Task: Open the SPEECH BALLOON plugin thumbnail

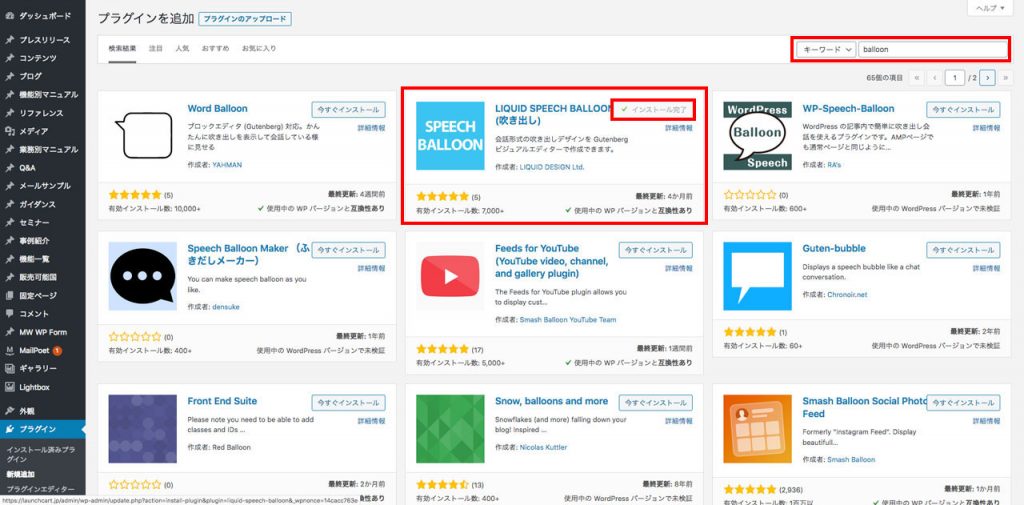Action: pyautogui.click(x=450, y=135)
